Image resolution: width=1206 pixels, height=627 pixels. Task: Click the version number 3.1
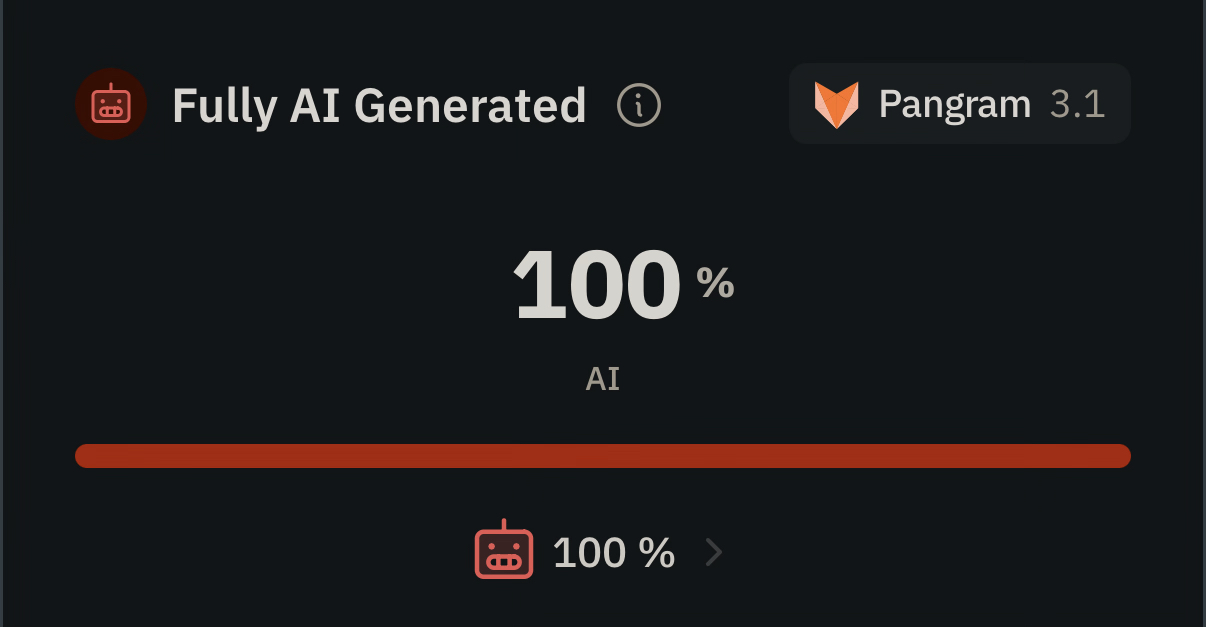click(x=1077, y=104)
